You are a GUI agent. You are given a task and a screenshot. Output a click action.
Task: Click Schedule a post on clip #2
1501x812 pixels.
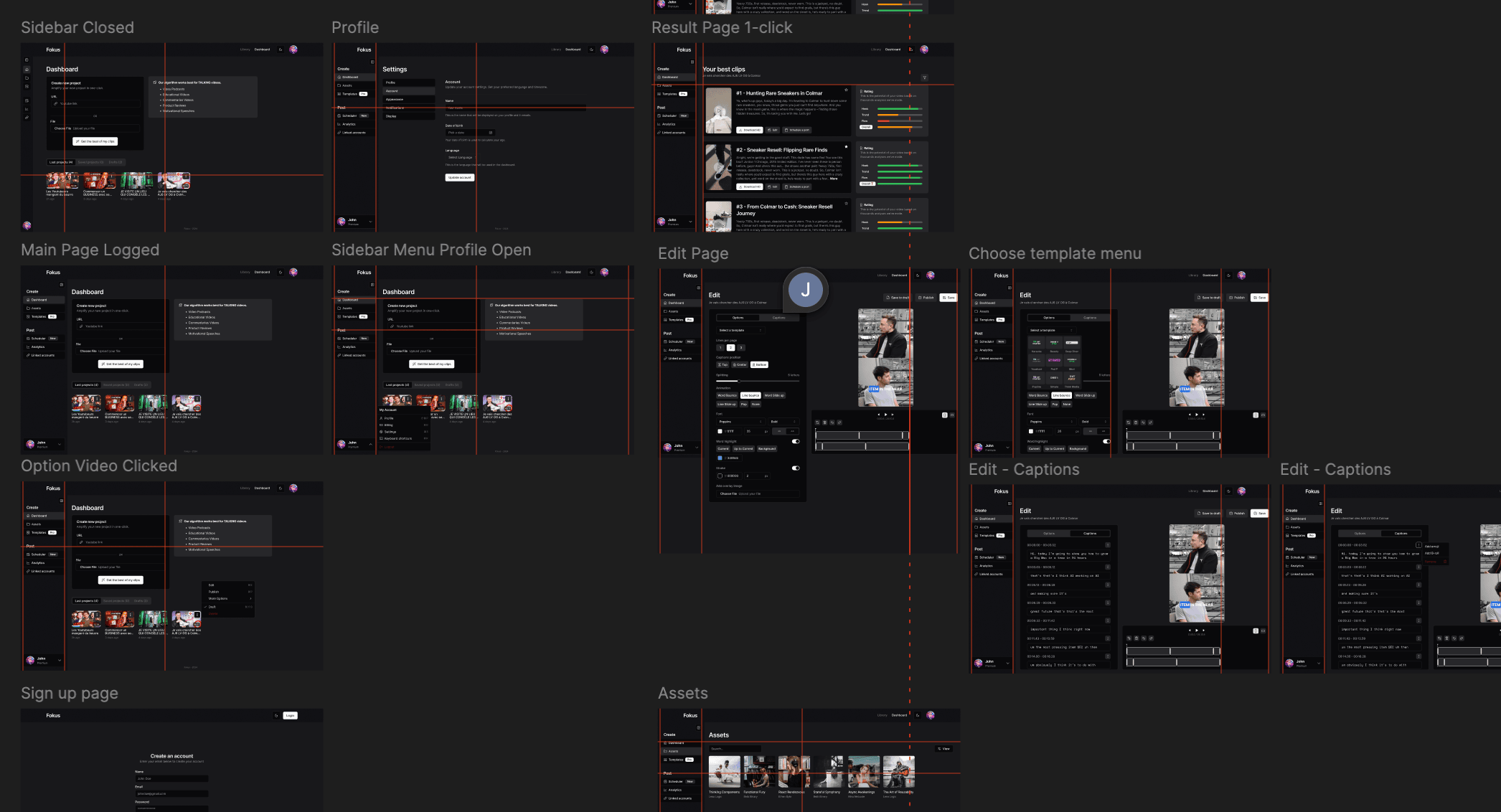796,187
